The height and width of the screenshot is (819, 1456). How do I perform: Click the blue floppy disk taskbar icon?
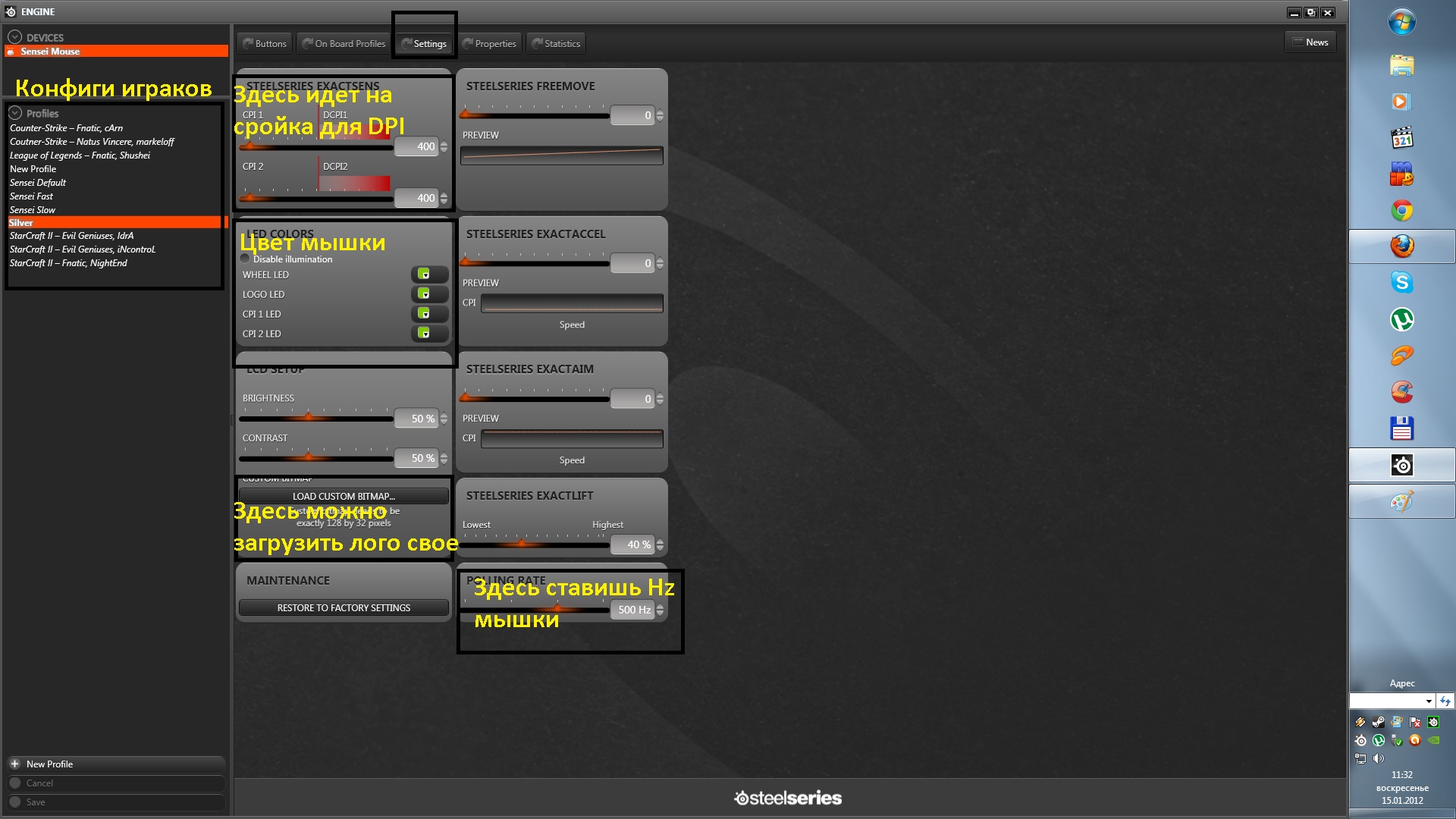1402,428
